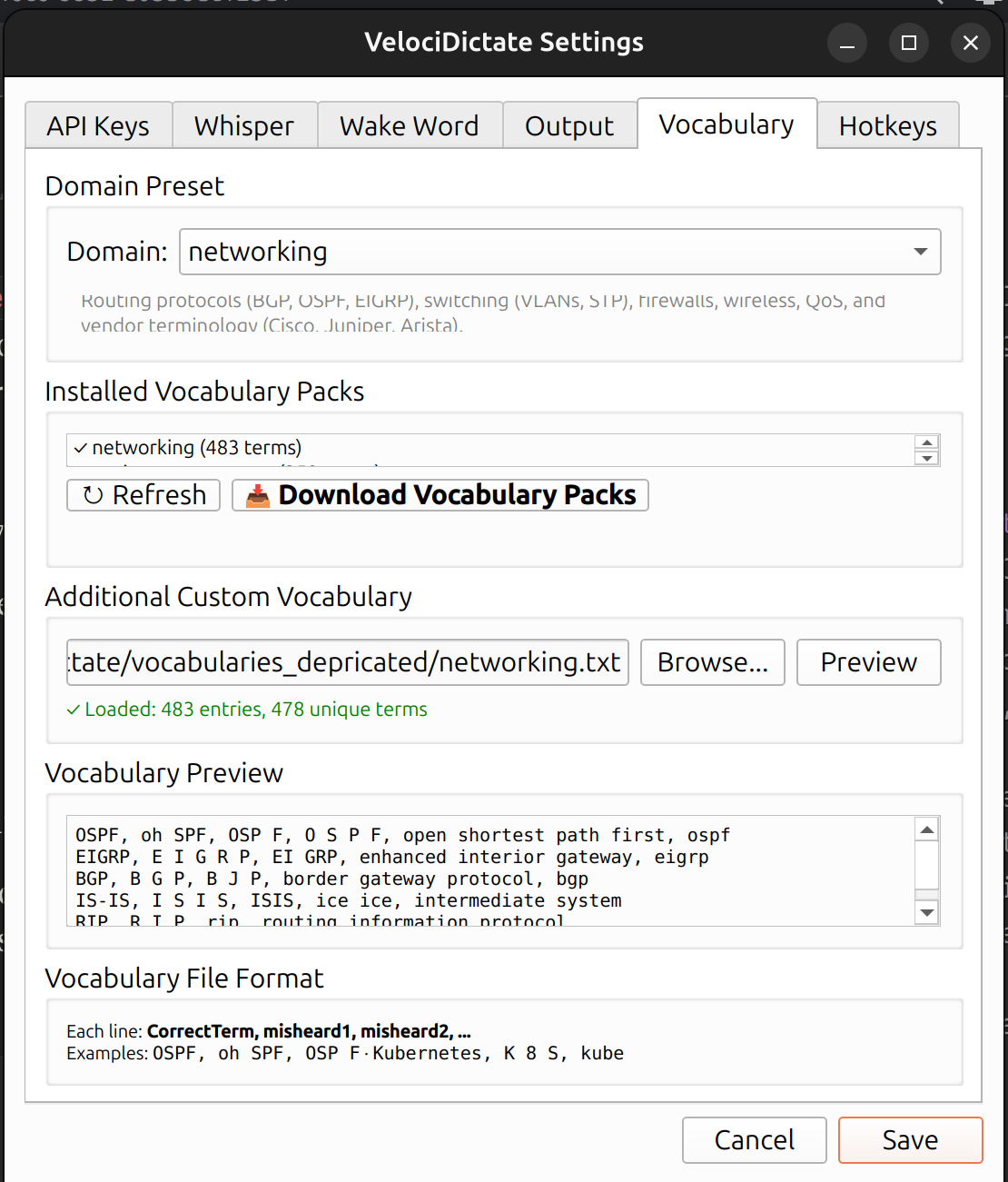This screenshot has height=1182, width=1008.
Task: Click the green checkmark next to Loaded entries
Action: point(73,710)
